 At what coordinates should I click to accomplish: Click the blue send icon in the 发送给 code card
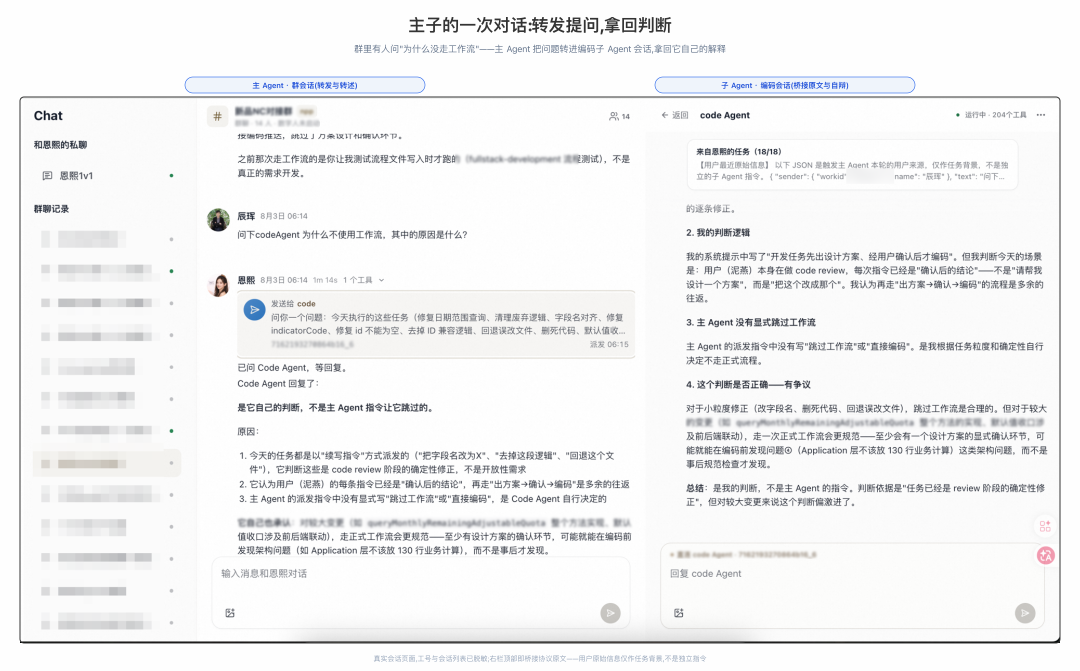pyautogui.click(x=255, y=310)
